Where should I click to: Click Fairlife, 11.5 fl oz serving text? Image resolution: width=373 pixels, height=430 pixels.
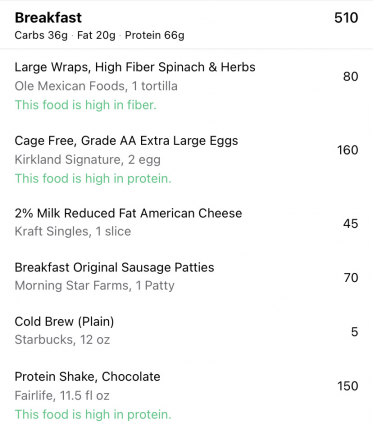(62, 396)
